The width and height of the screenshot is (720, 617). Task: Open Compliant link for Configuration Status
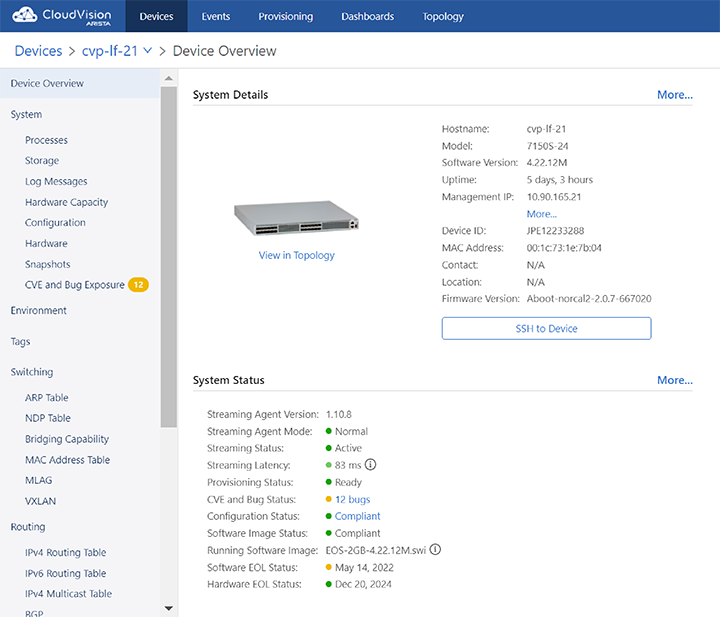(358, 516)
